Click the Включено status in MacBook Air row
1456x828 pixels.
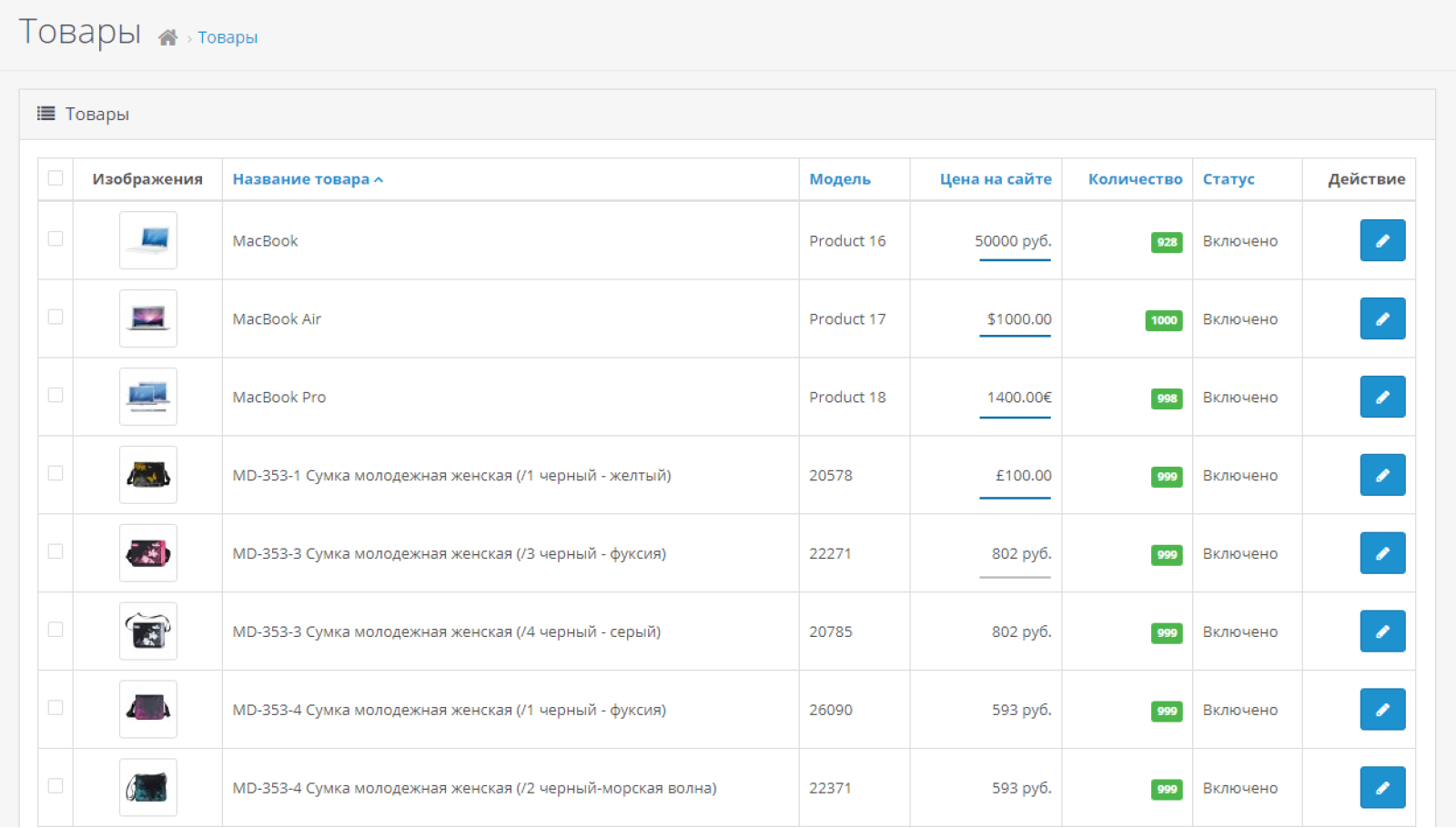(x=1240, y=319)
